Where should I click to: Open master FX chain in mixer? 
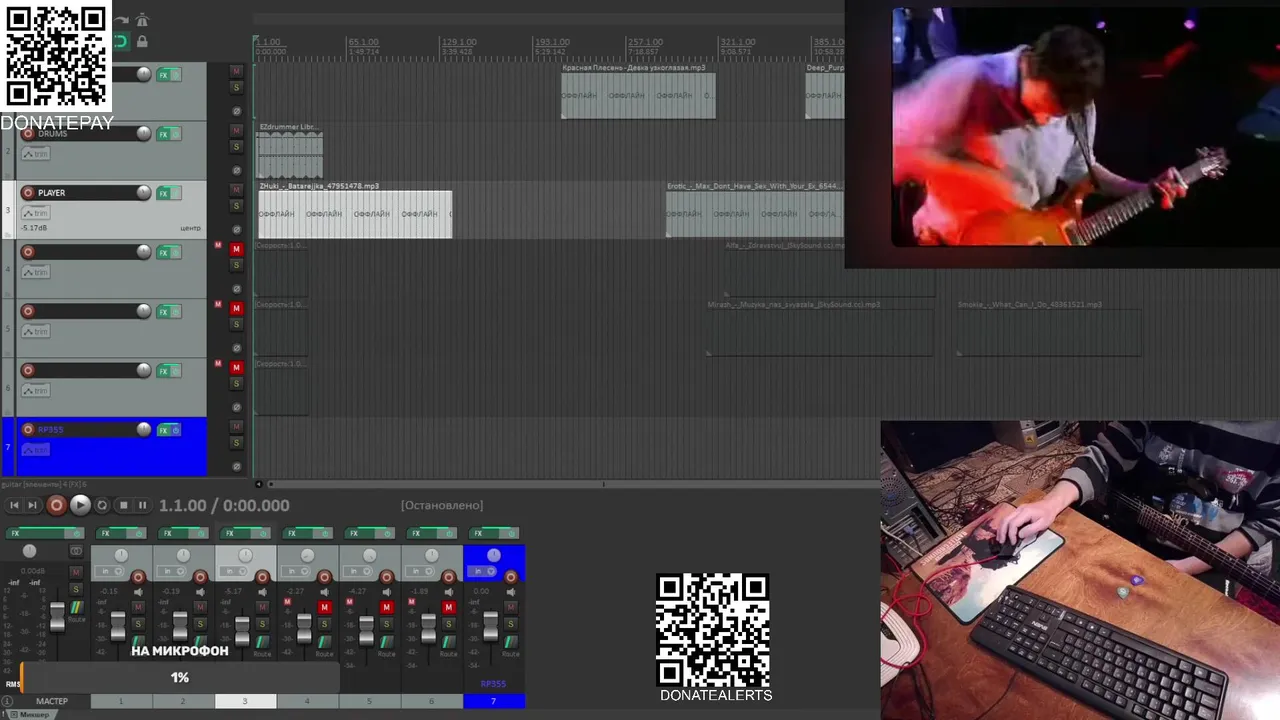coord(35,533)
